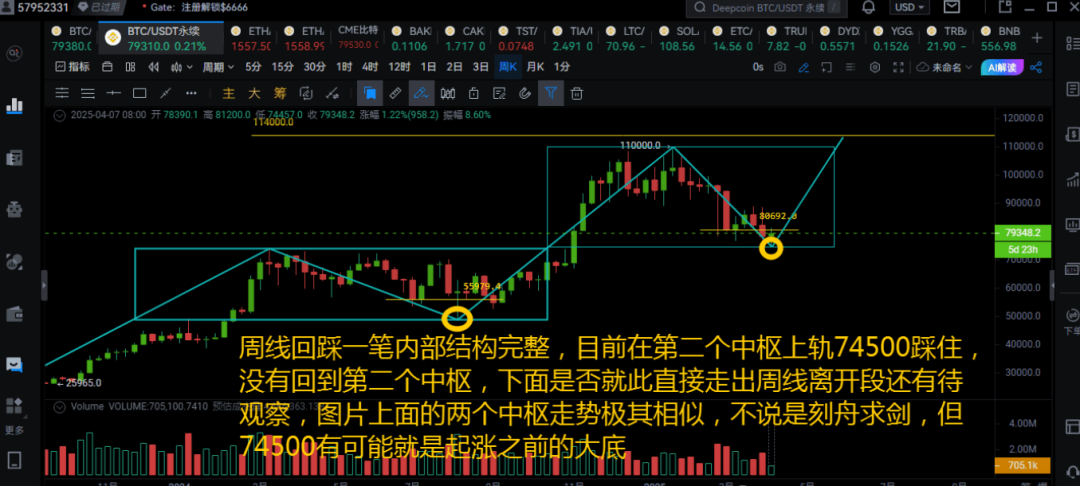Image resolution: width=1080 pixels, height=486 pixels.
Task: Switch to the 1时 timeframe
Action: pyautogui.click(x=344, y=67)
